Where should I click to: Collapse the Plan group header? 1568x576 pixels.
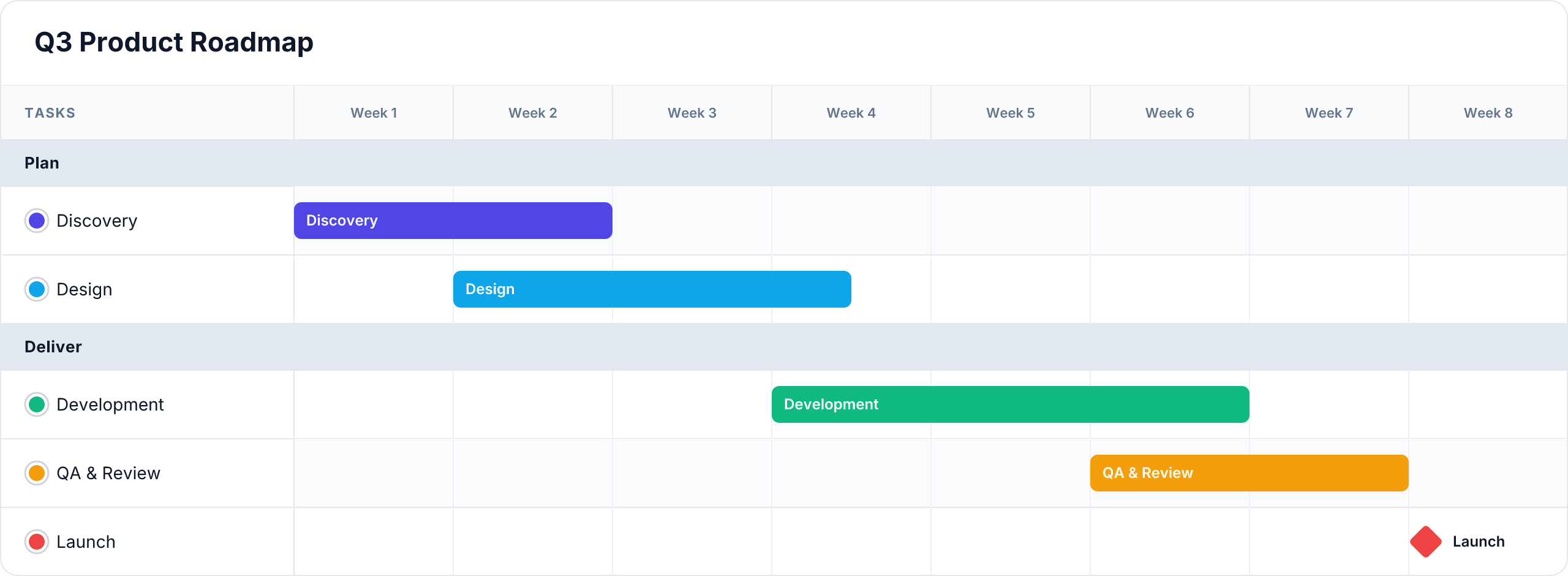click(x=784, y=163)
